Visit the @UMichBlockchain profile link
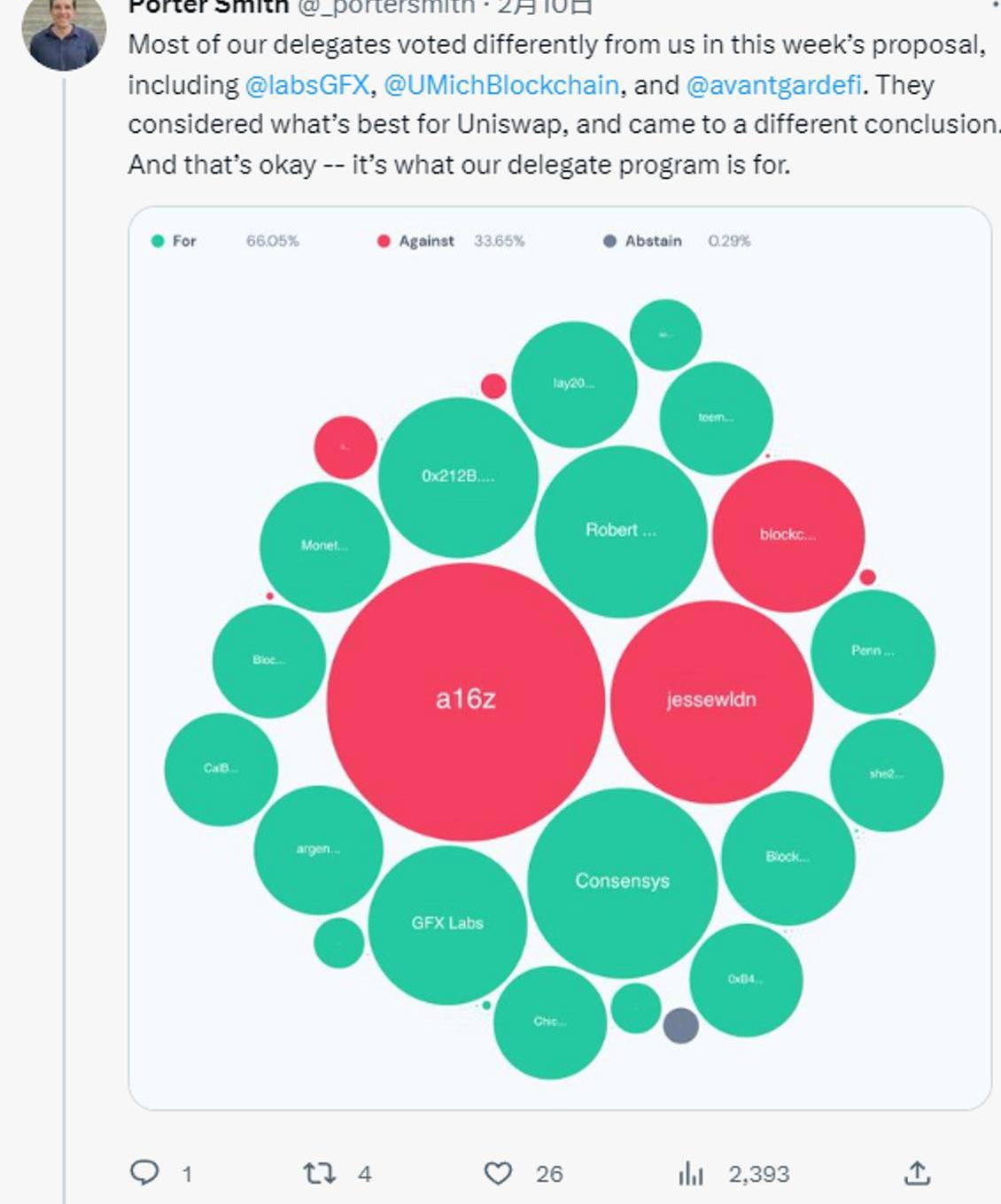 500,85
